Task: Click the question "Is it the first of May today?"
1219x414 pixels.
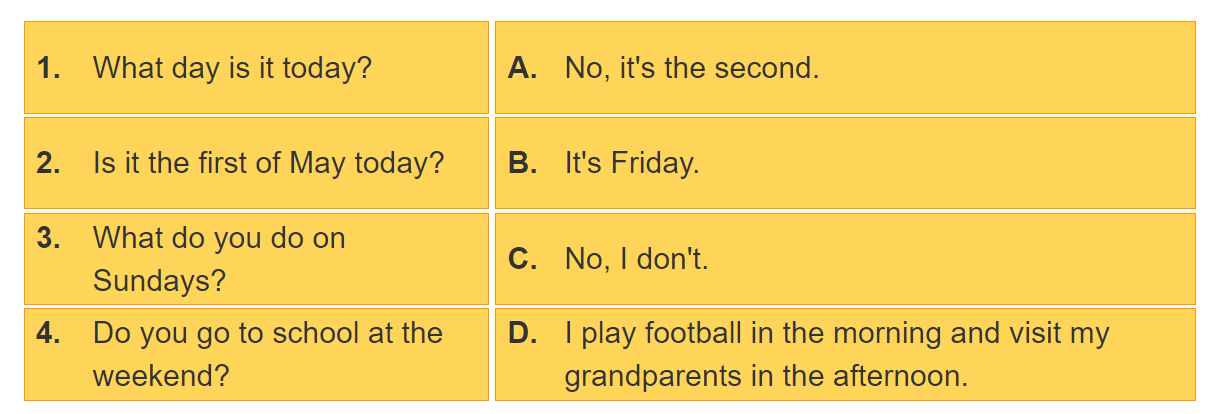Action: pyautogui.click(x=268, y=163)
